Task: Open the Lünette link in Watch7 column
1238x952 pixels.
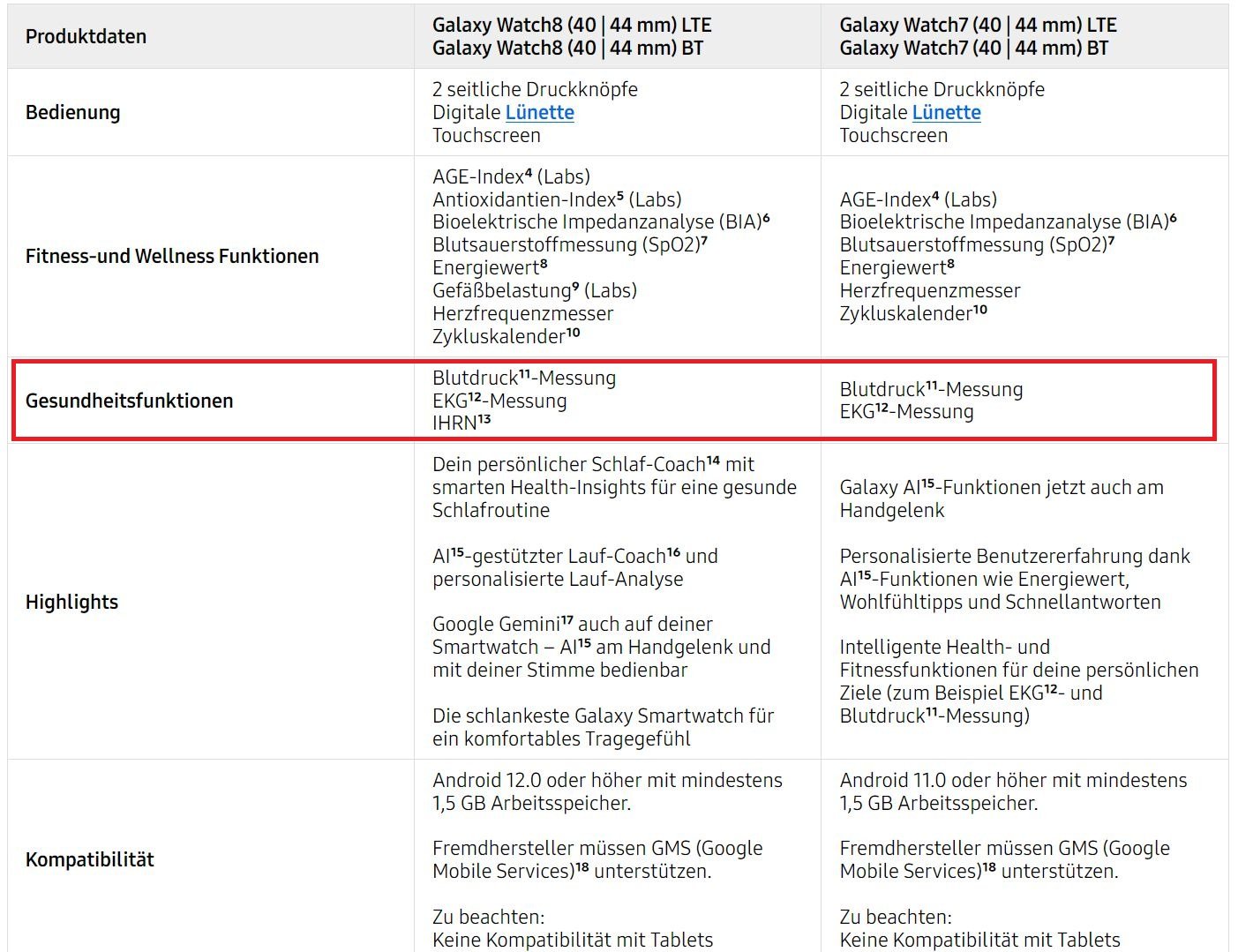Action: pyautogui.click(x=947, y=112)
